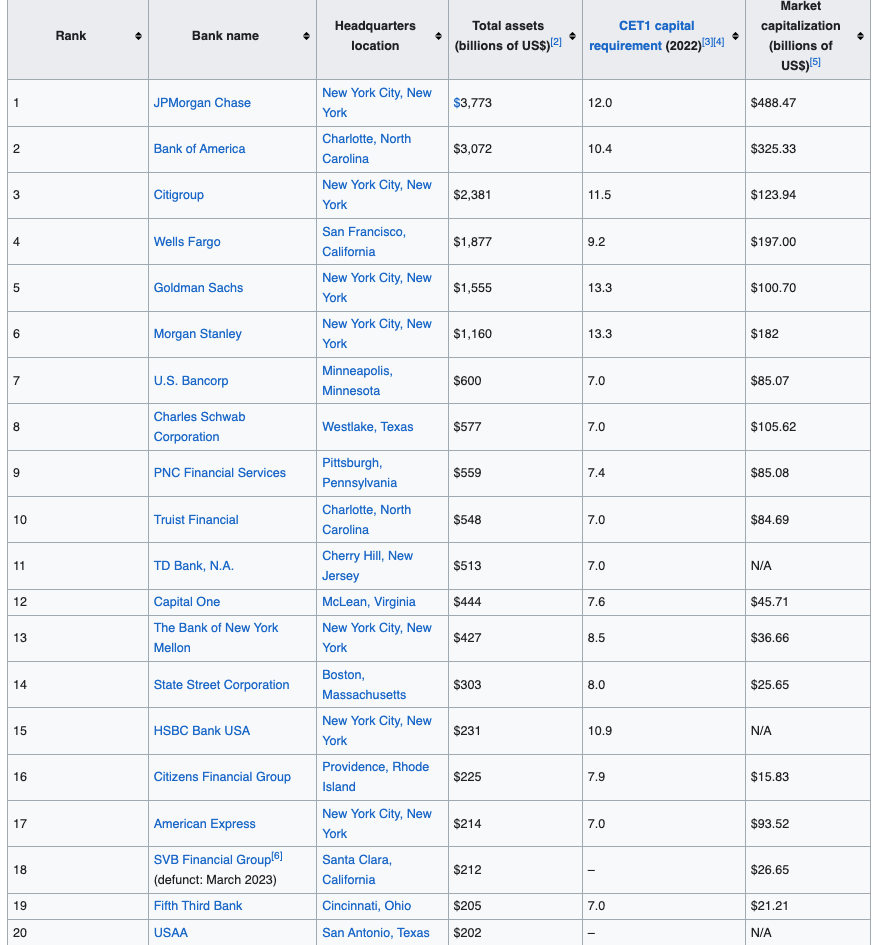Open the SVB Financial Group link
The width and height of the screenshot is (879, 945).
pos(212,860)
